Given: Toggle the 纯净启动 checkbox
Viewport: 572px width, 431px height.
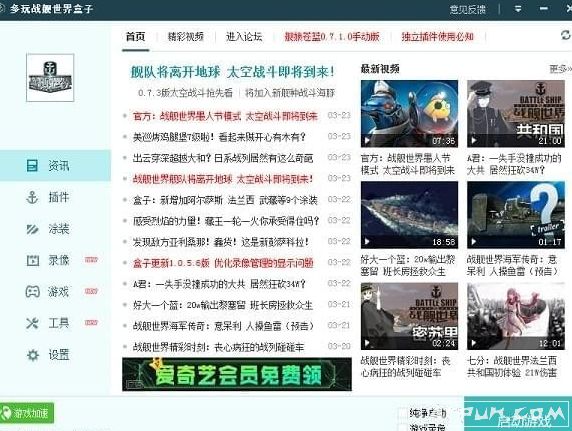Looking at the screenshot, I should coord(402,413).
